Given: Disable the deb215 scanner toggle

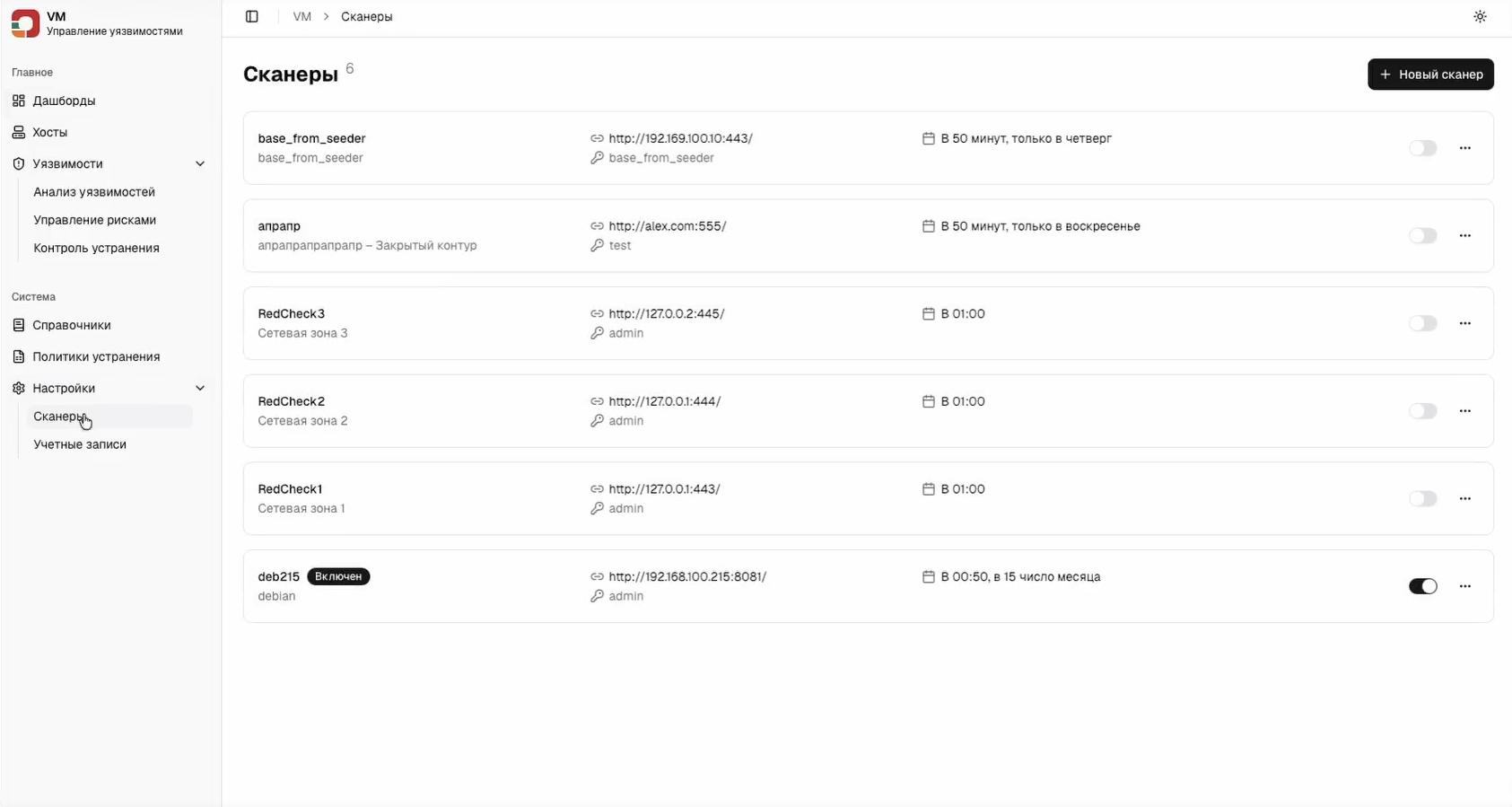Looking at the screenshot, I should pos(1422,586).
